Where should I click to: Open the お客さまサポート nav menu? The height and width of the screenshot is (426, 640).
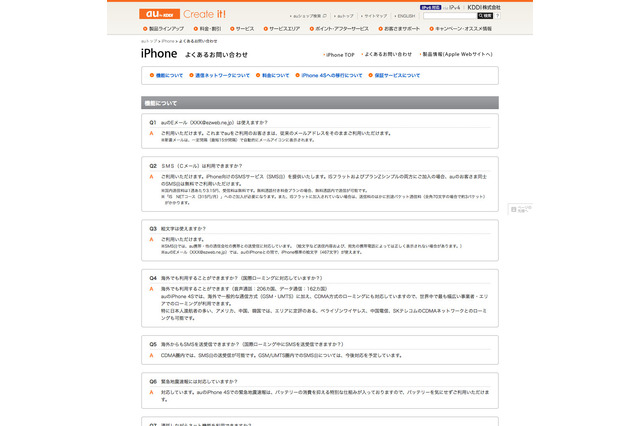tap(399, 29)
